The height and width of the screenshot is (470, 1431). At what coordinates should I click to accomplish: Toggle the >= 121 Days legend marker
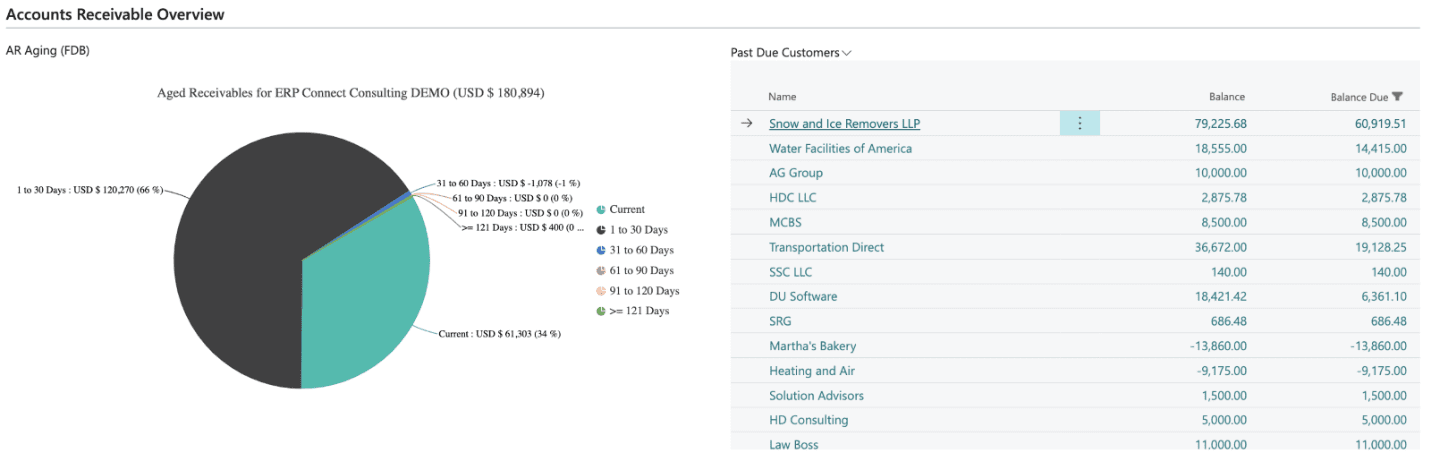click(601, 311)
